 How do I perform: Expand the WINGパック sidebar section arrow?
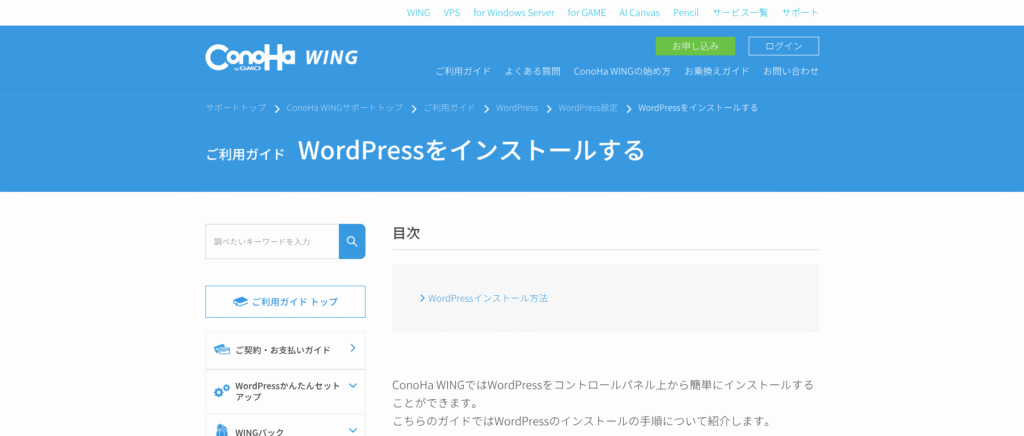pos(352,430)
